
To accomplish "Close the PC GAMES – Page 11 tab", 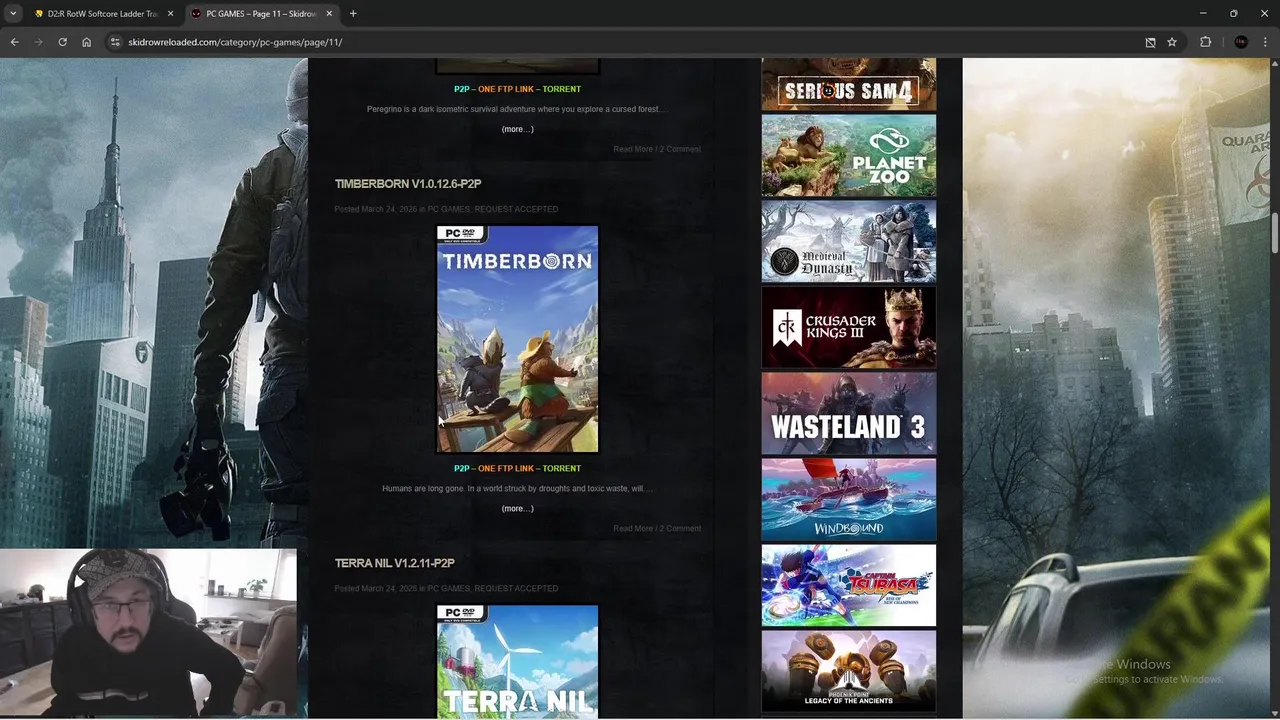I will (x=329, y=14).
